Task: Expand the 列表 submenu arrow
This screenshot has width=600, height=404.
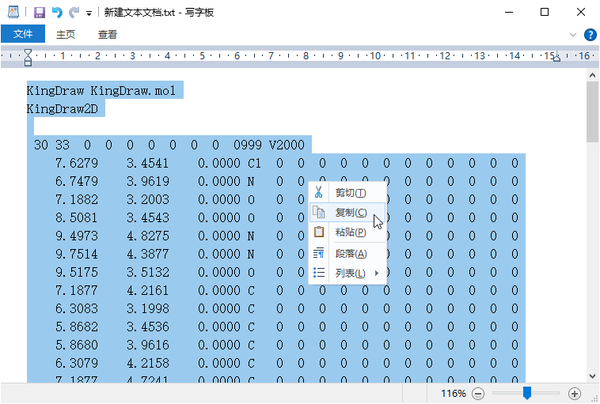Action: tap(377, 273)
